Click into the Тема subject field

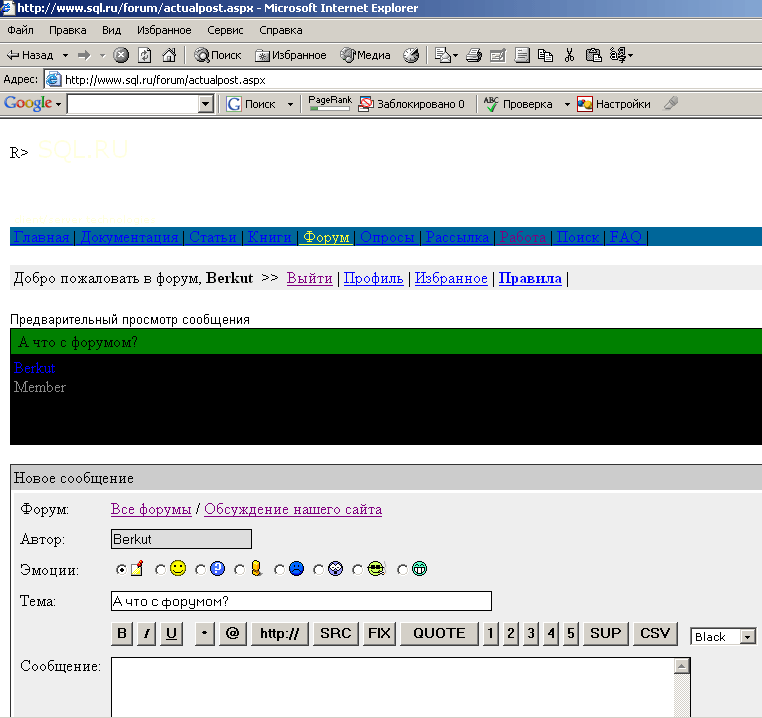click(x=300, y=601)
